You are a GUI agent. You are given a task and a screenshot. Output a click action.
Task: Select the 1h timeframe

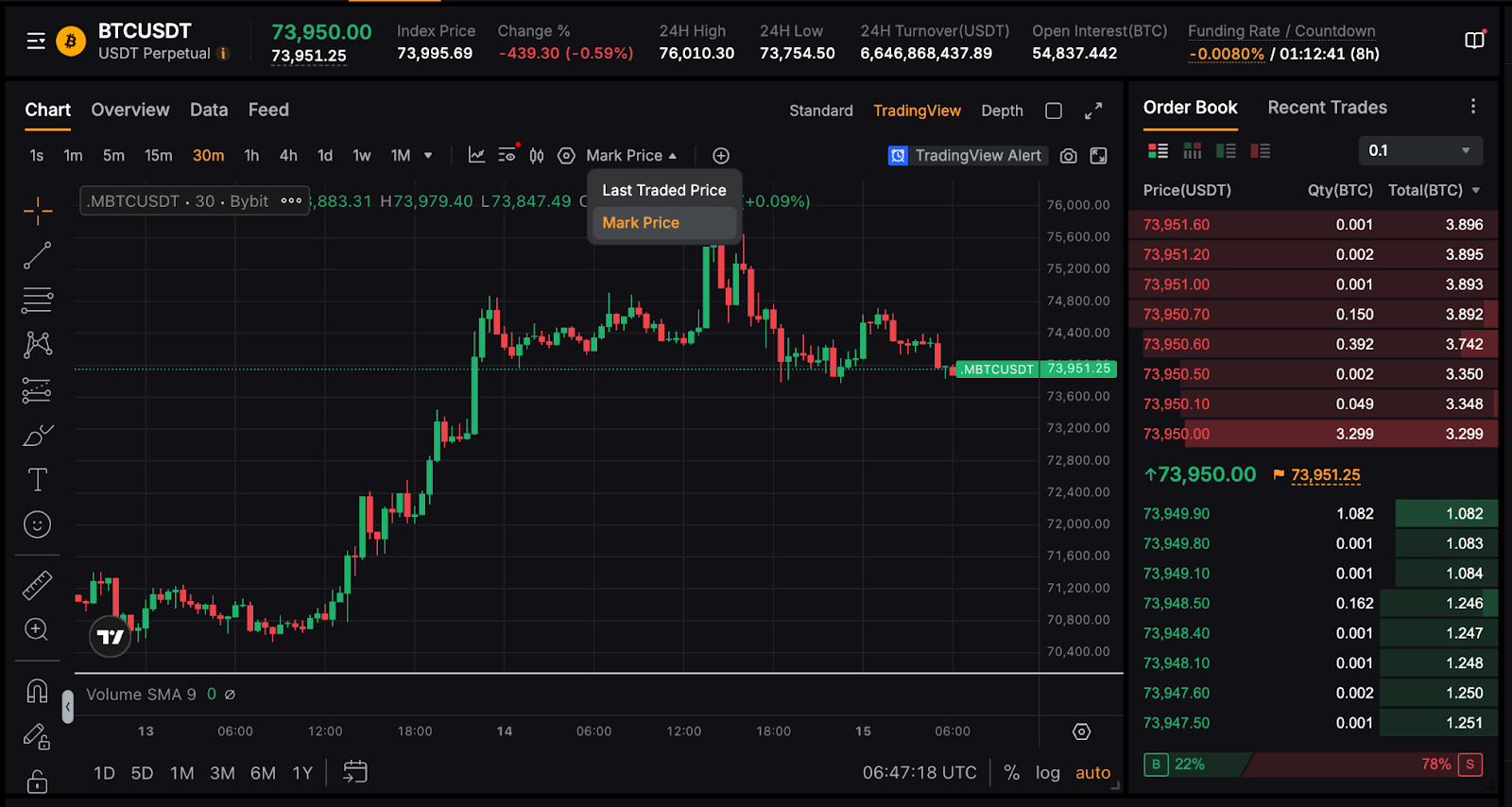[251, 155]
